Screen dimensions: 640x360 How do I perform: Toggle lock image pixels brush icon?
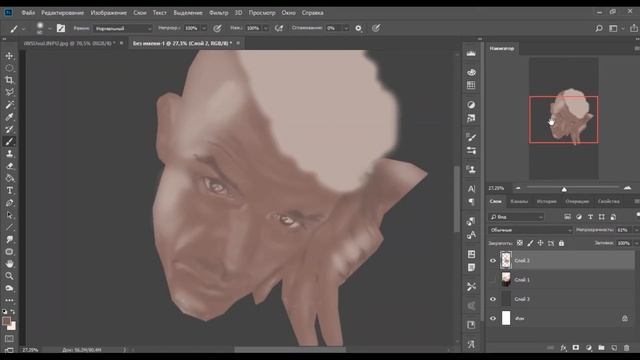(x=530, y=243)
